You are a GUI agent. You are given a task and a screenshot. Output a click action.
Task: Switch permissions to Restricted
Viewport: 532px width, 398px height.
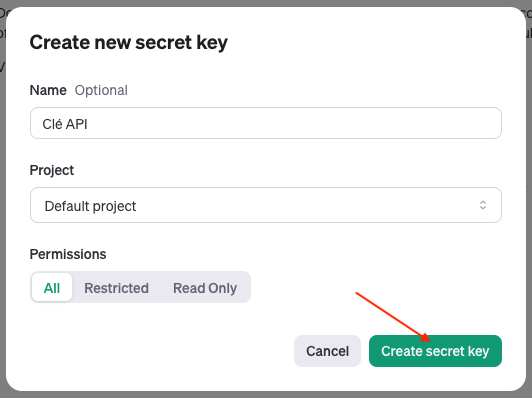pyautogui.click(x=116, y=288)
